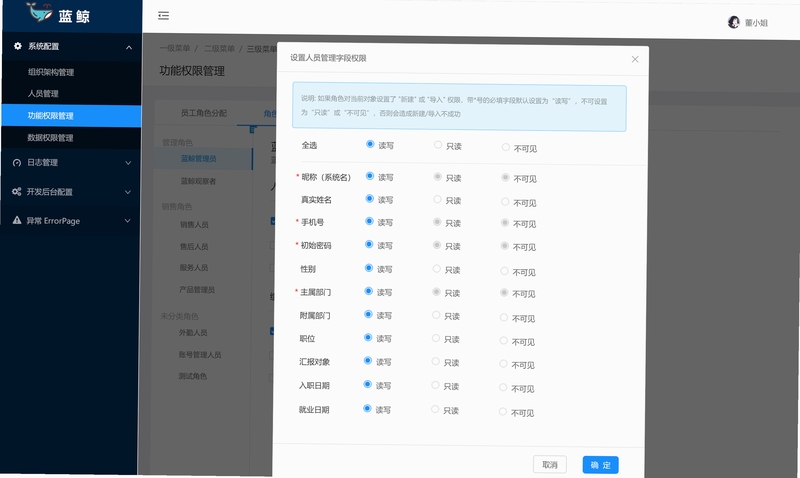800x478 pixels.
Task: Select 读写 for 初始密码
Action: 369,244
